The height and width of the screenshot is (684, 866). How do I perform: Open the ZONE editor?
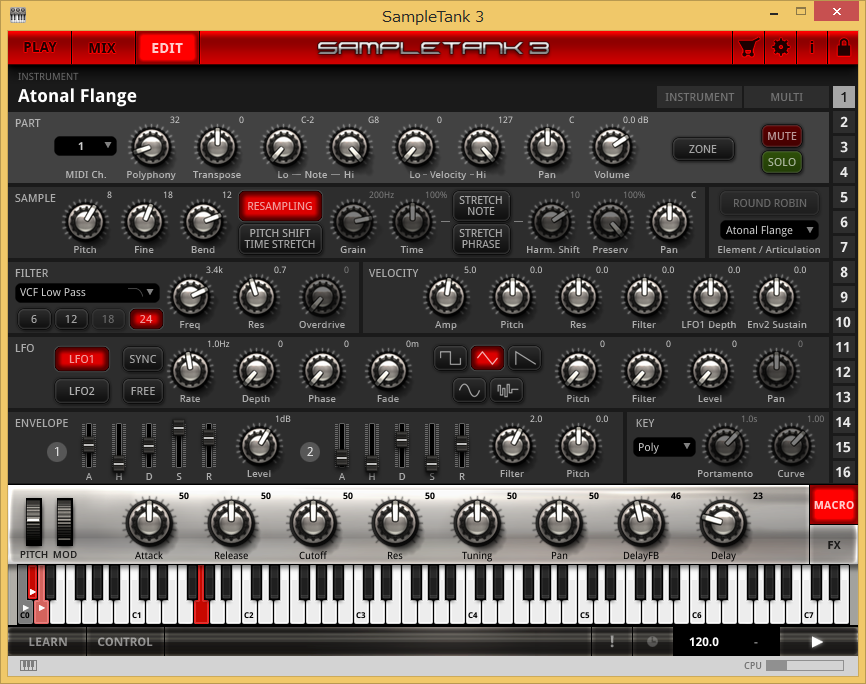[703, 149]
